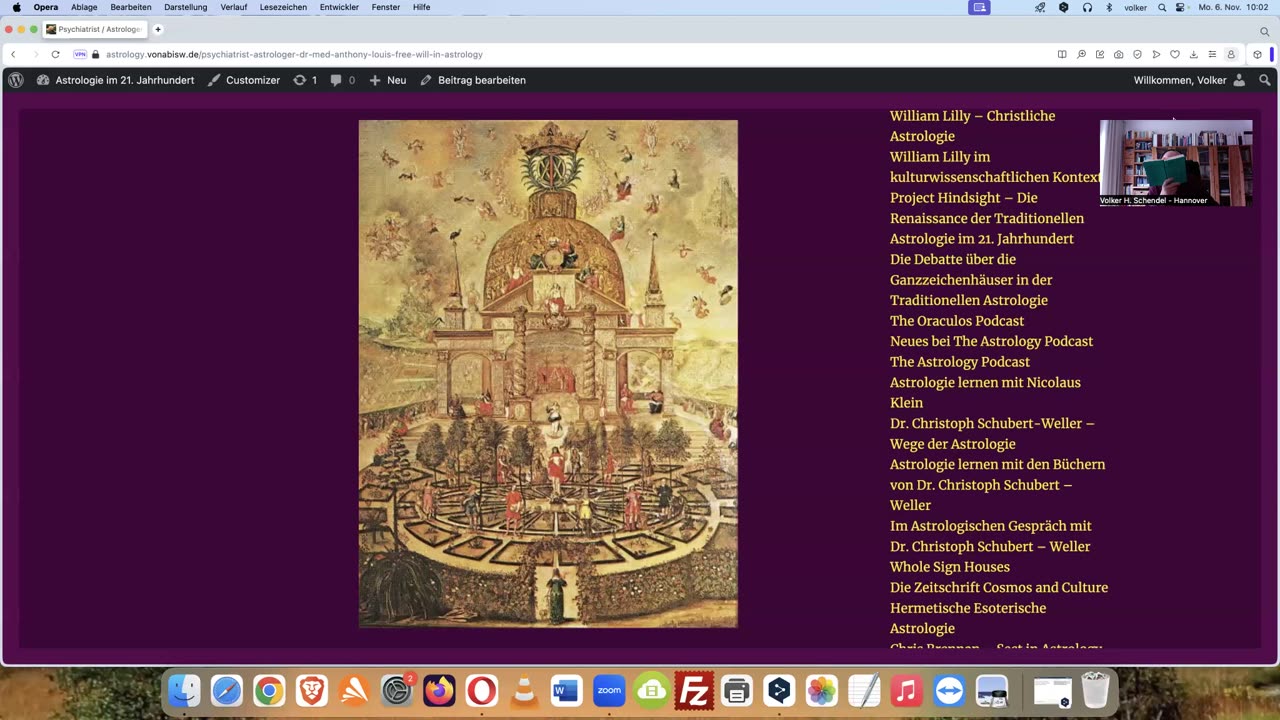Open WordPress admin bar search
Viewport: 1280px width, 720px height.
(x=1264, y=80)
